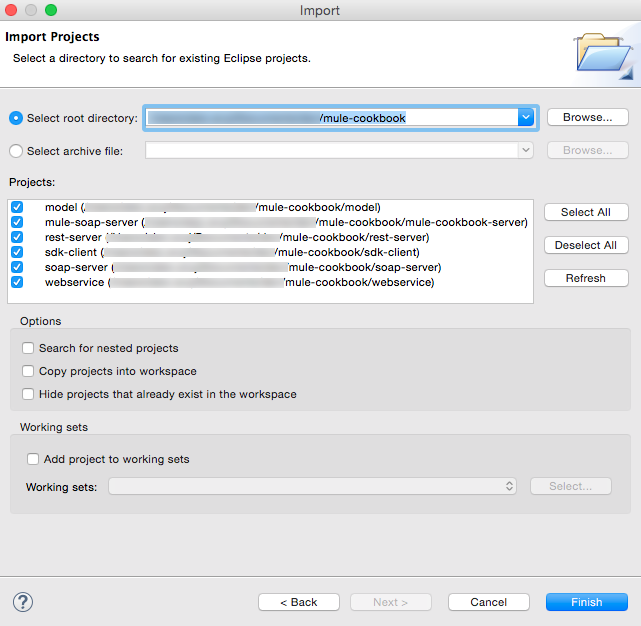Zoom the Import window with green button
The height and width of the screenshot is (626, 641).
[x=51, y=10]
